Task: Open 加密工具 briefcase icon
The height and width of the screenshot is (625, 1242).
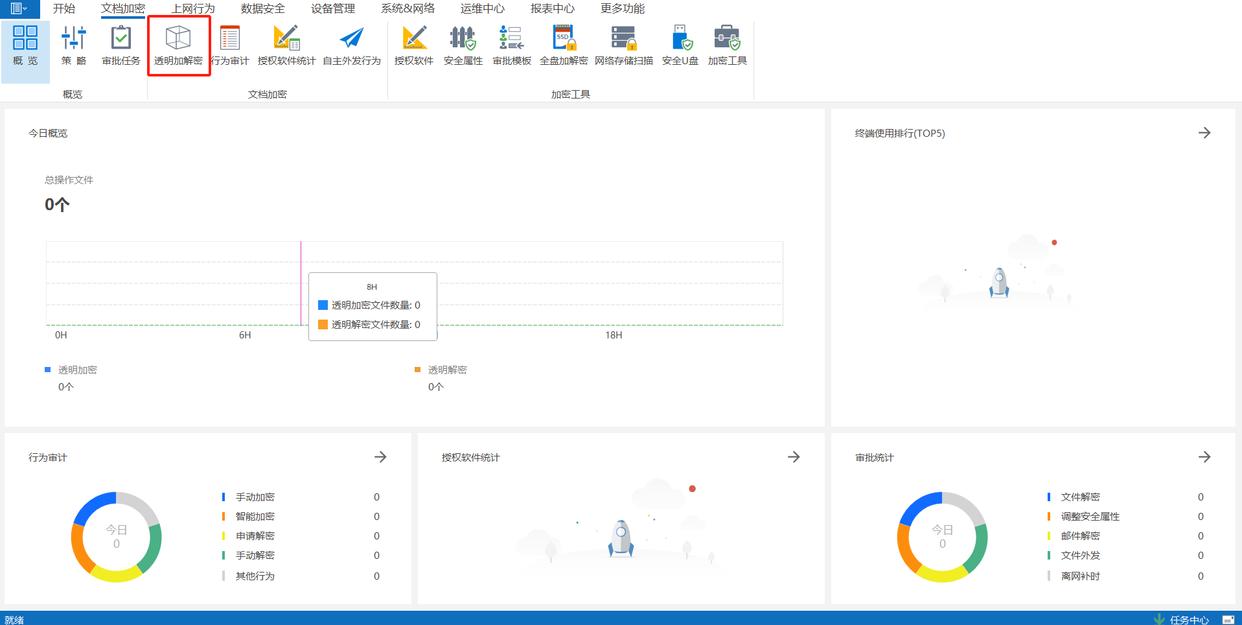Action: point(727,45)
